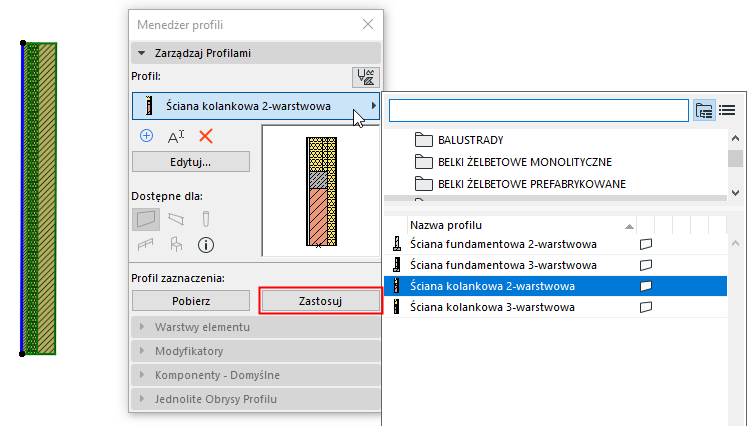The width and height of the screenshot is (747, 426).
Task: Toggle column availability under Dostępne dla
Action: click(206, 217)
